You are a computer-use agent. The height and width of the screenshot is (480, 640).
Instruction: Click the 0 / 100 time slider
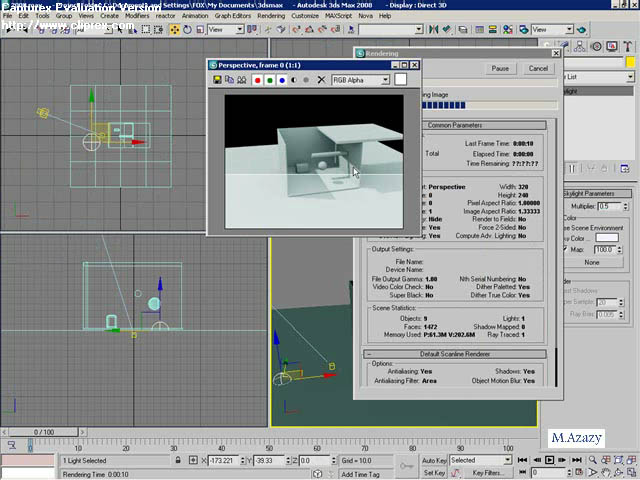[43, 432]
